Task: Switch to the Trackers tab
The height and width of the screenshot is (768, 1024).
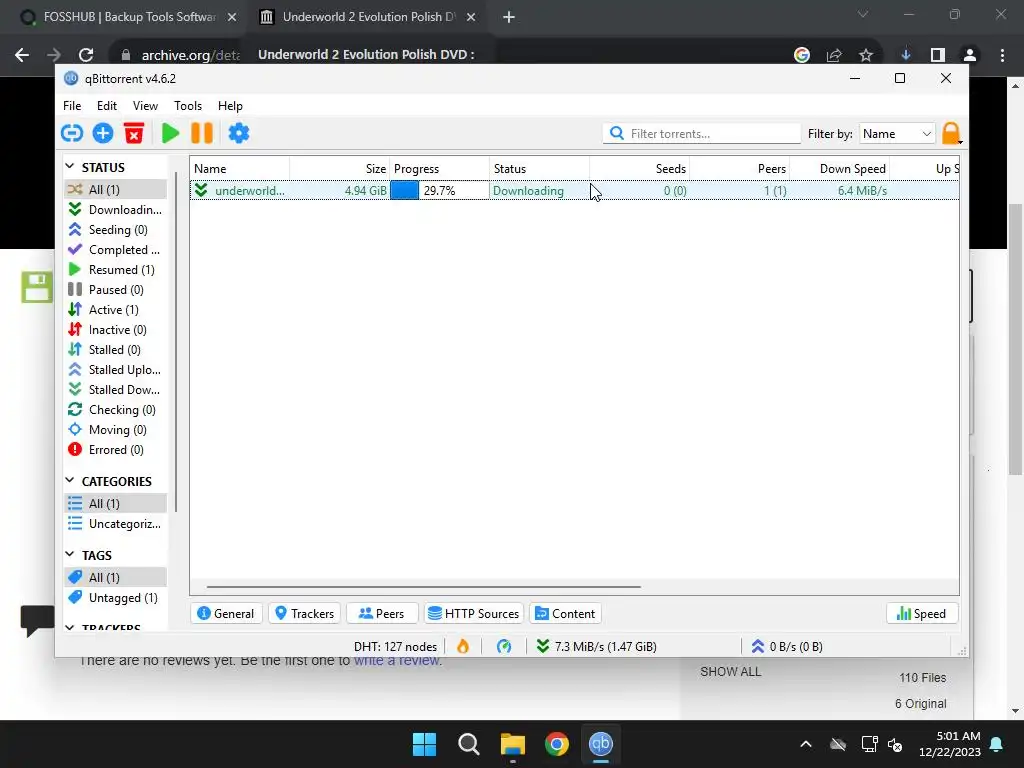Action: pos(304,614)
